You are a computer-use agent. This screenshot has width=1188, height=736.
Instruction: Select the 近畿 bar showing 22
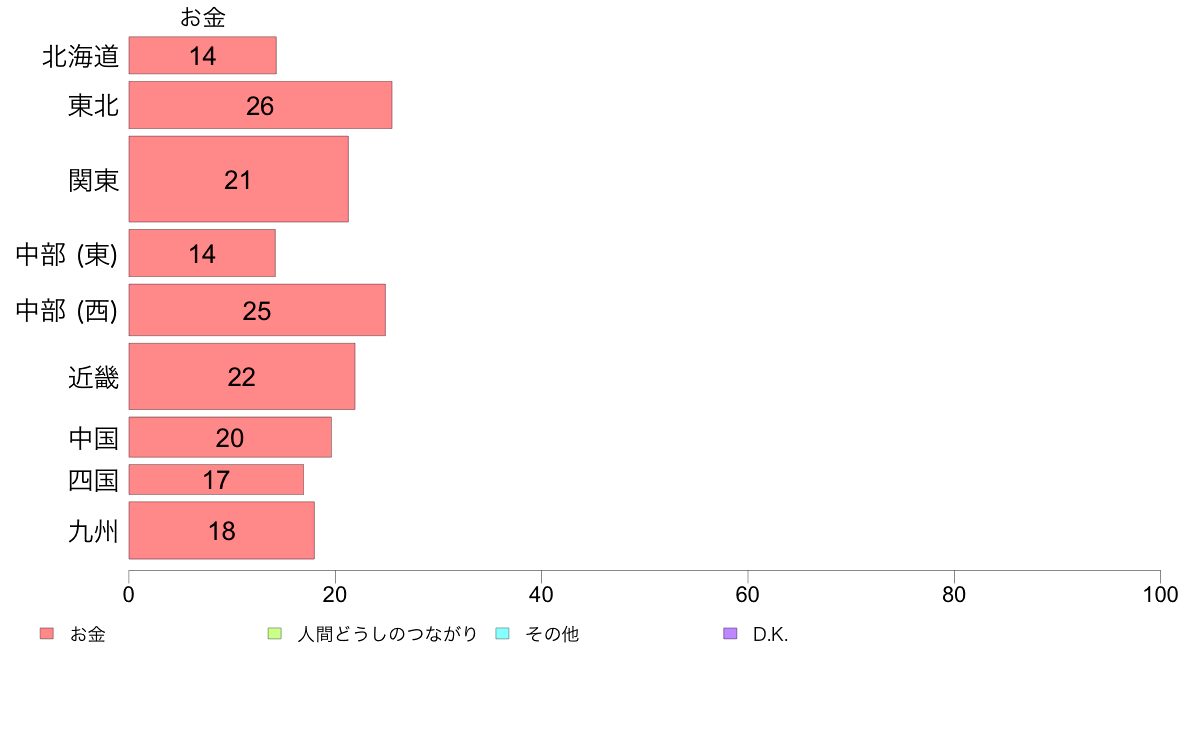coord(242,377)
